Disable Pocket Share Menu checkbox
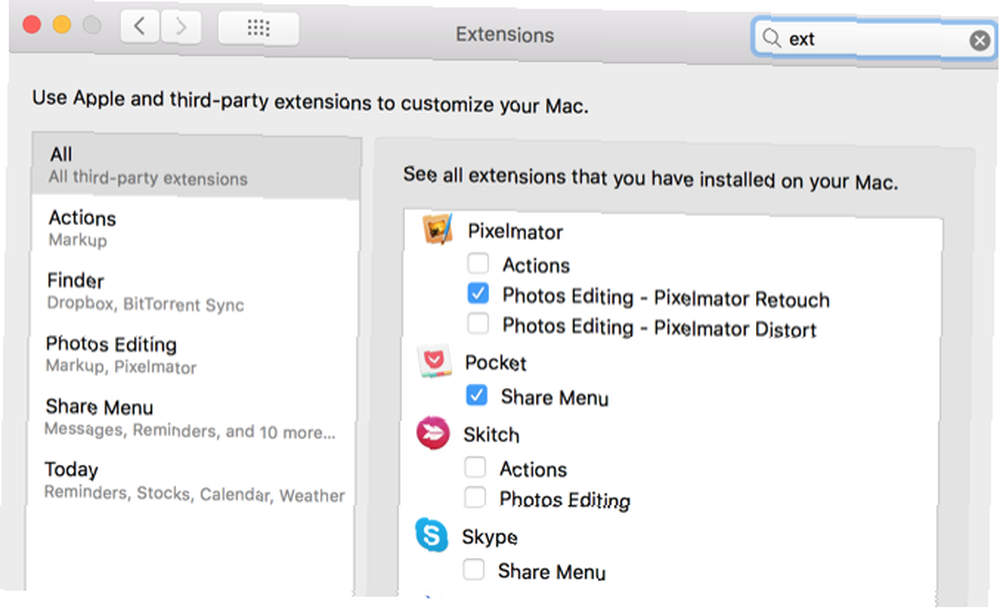The height and width of the screenshot is (610, 1000). (x=476, y=396)
